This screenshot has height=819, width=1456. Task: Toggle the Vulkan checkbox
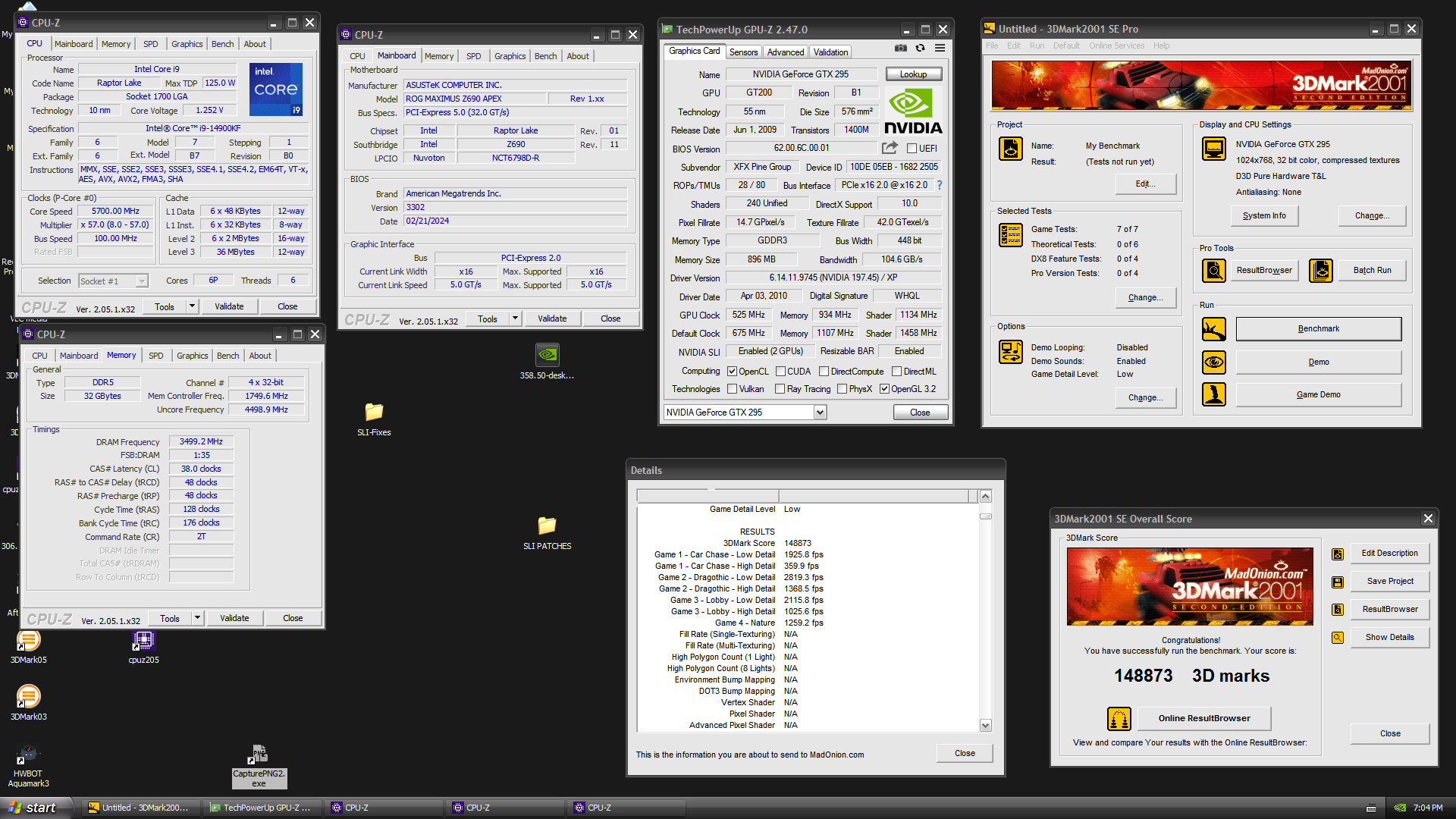(732, 389)
